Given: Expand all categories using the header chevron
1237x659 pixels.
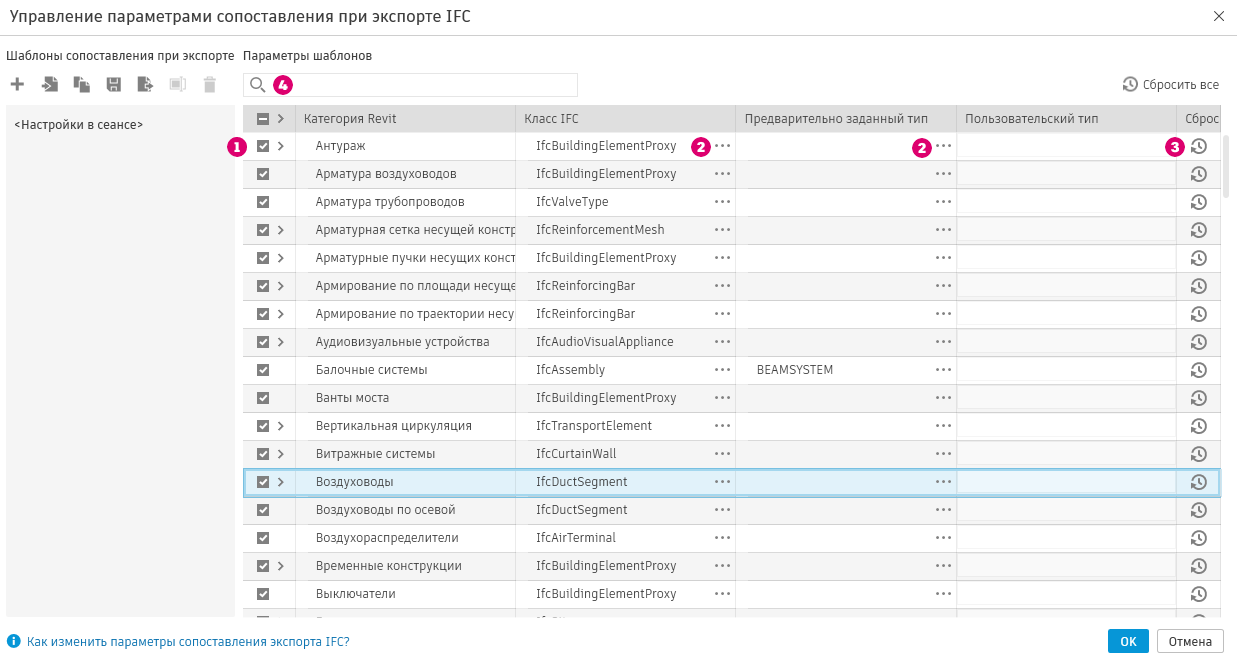Looking at the screenshot, I should (281, 119).
